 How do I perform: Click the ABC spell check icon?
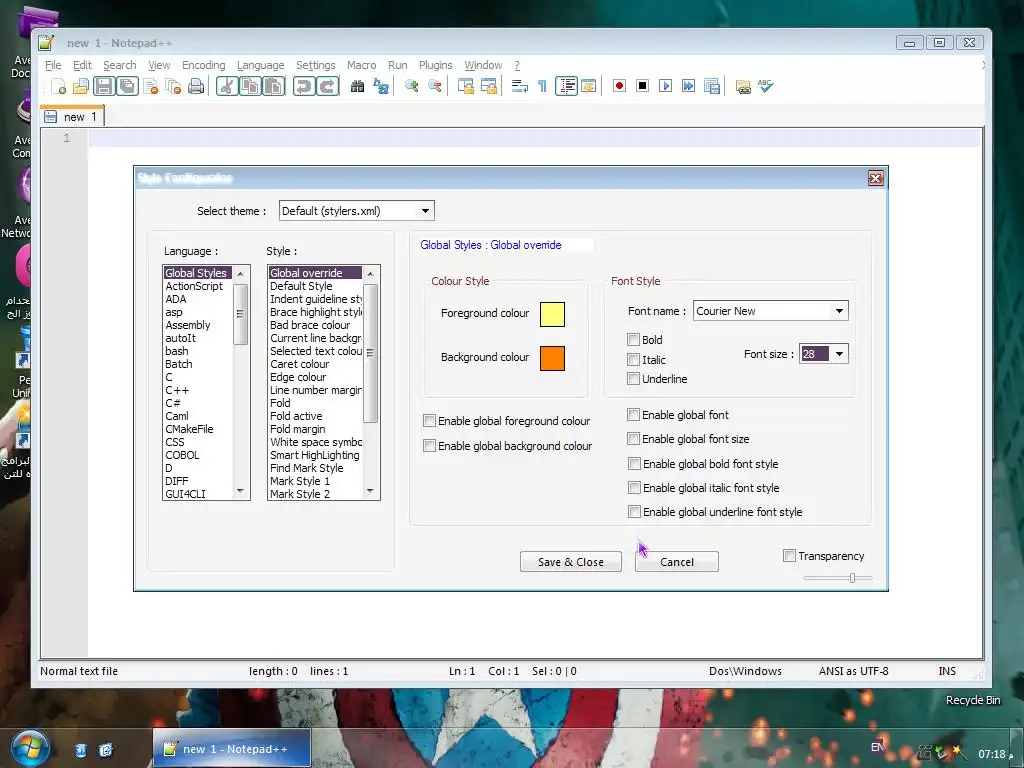tap(765, 86)
